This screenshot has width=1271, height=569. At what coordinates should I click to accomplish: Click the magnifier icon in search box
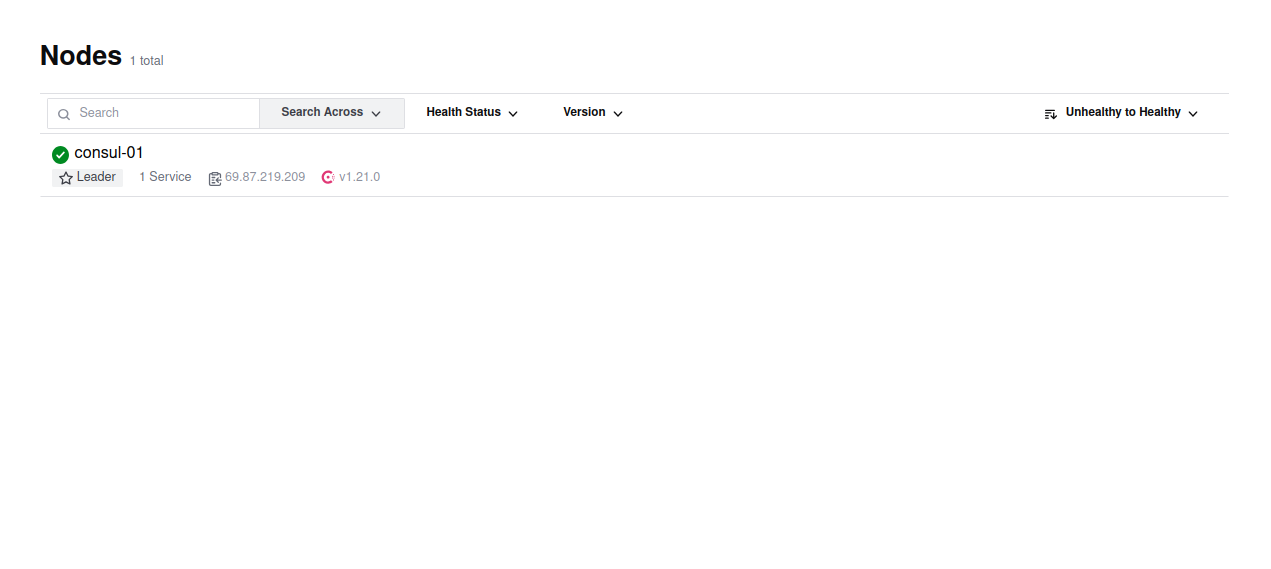coord(64,114)
